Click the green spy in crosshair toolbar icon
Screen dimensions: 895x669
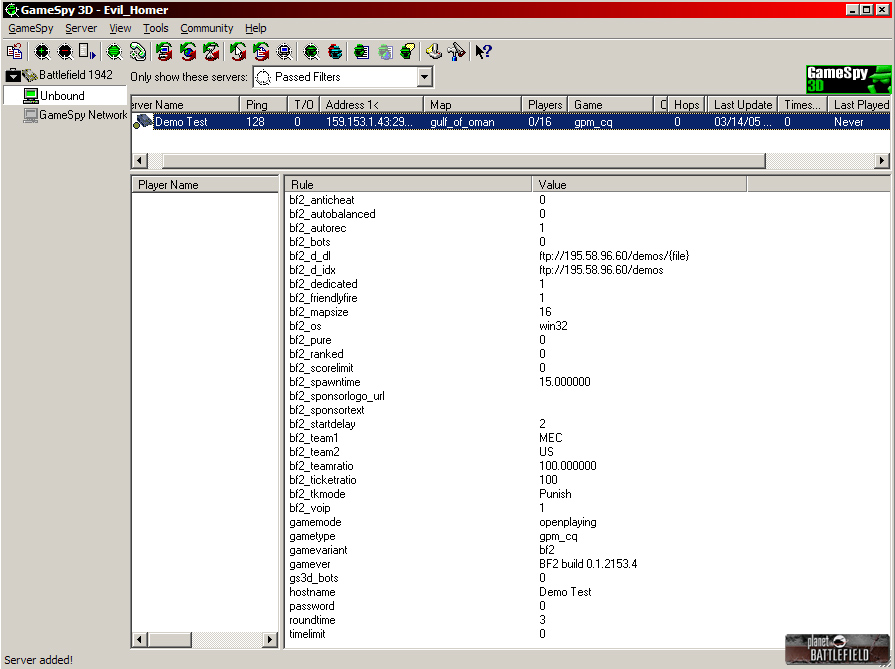311,52
